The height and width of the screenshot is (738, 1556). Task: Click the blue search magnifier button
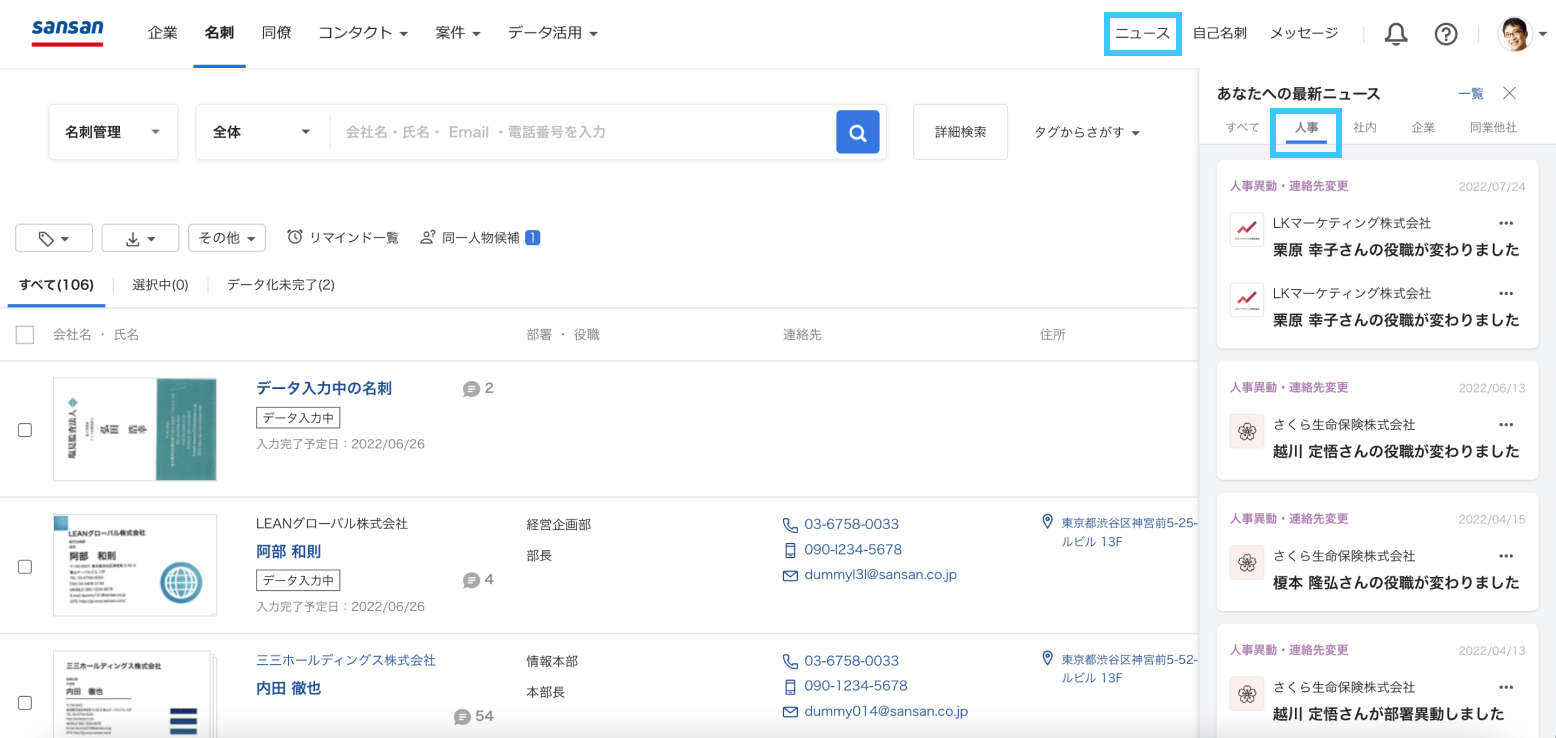pos(858,132)
